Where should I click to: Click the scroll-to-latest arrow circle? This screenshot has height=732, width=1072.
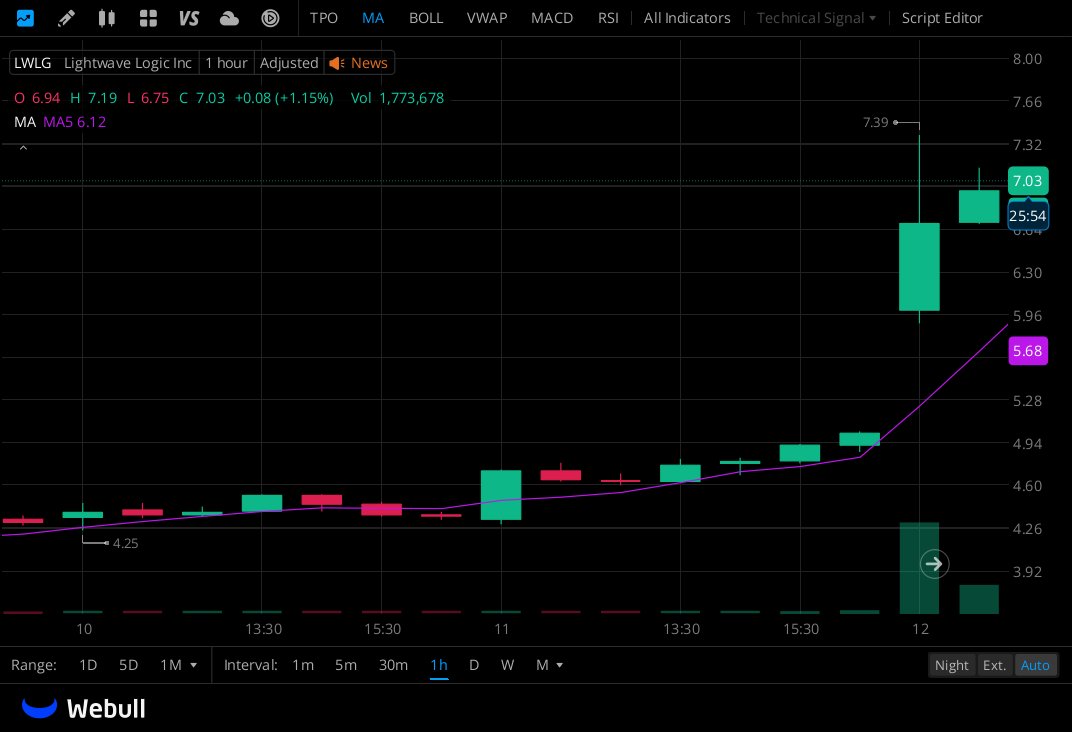pos(934,564)
